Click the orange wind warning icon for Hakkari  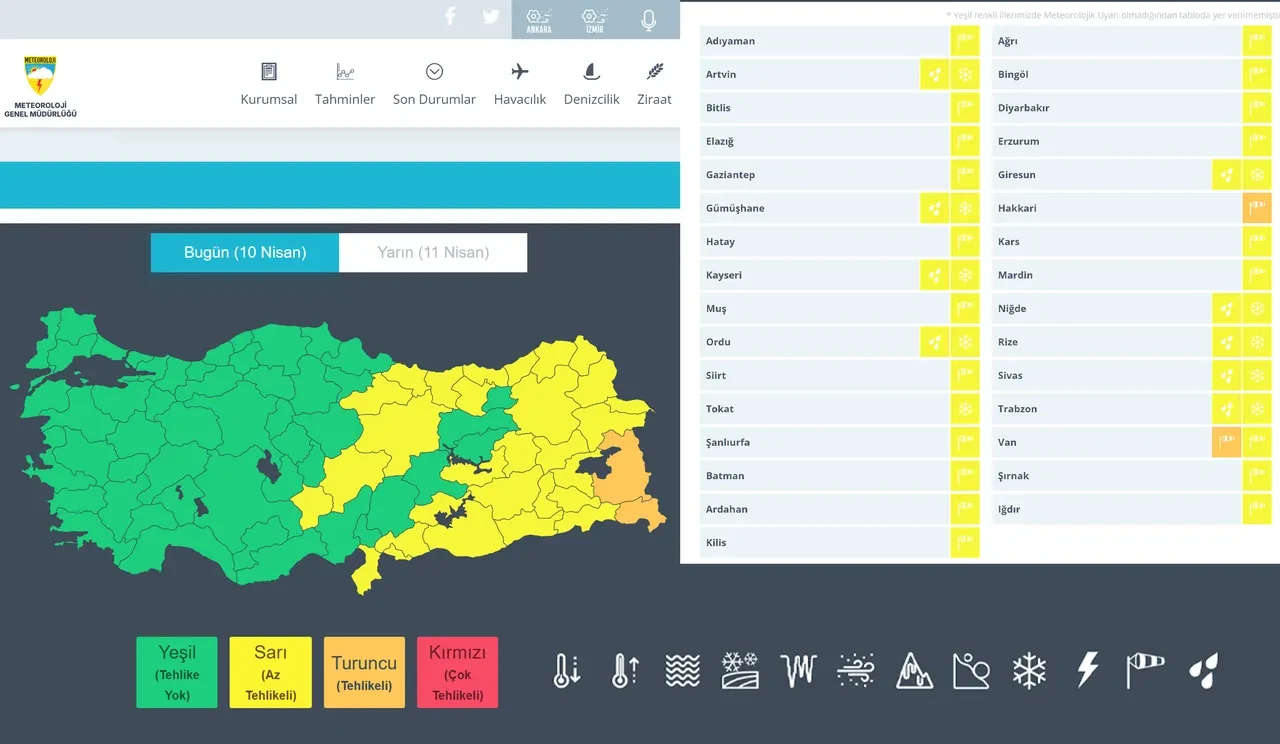click(1257, 208)
